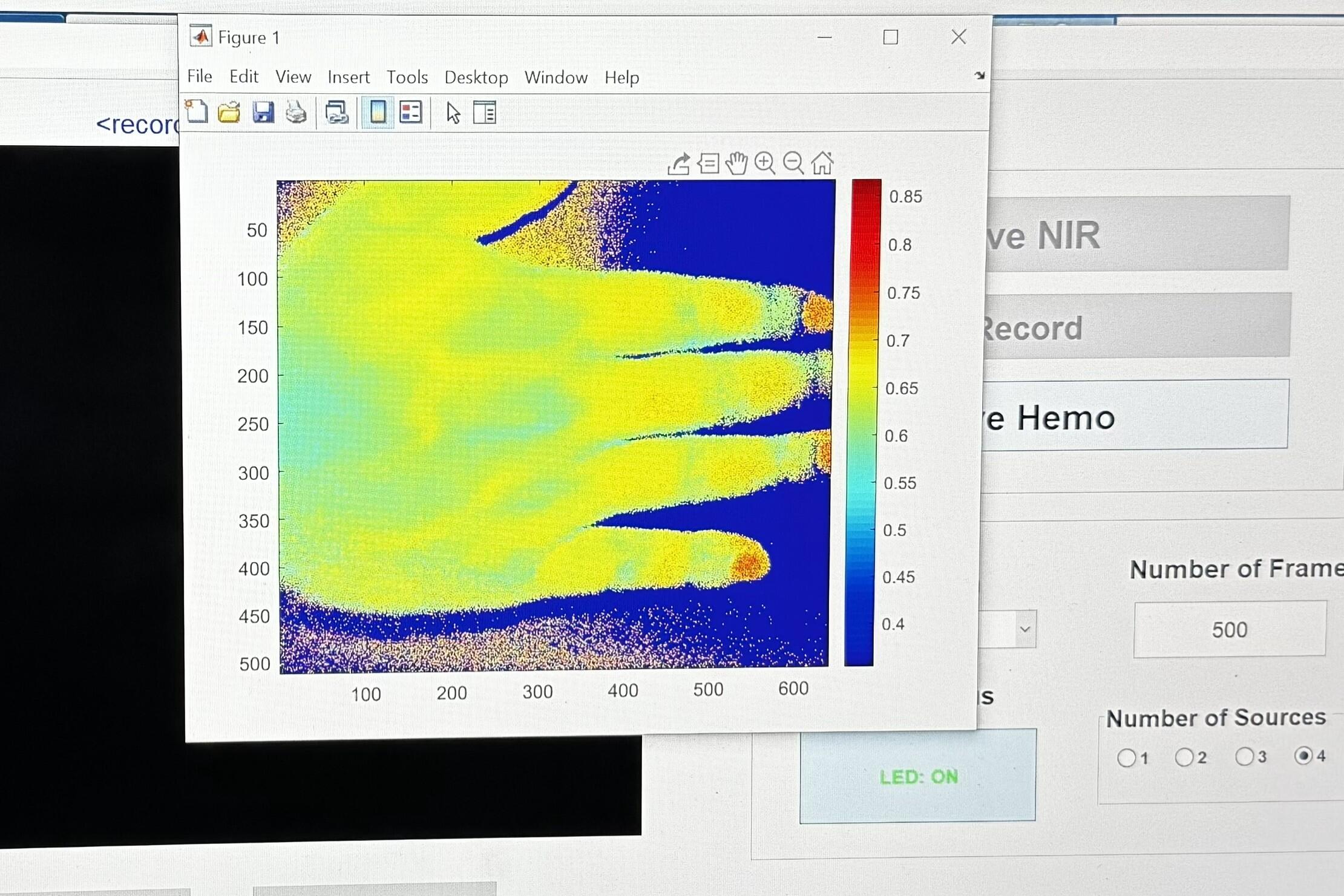Open the Insert menu
This screenshot has width=1344, height=896.
coord(349,77)
